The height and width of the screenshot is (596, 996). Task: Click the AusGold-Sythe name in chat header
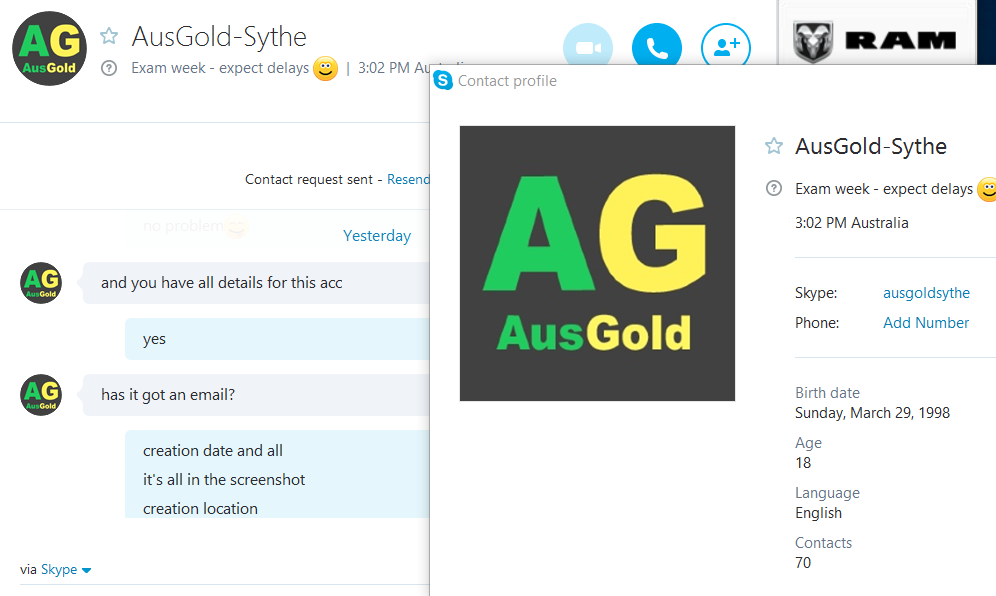pyautogui.click(x=219, y=37)
